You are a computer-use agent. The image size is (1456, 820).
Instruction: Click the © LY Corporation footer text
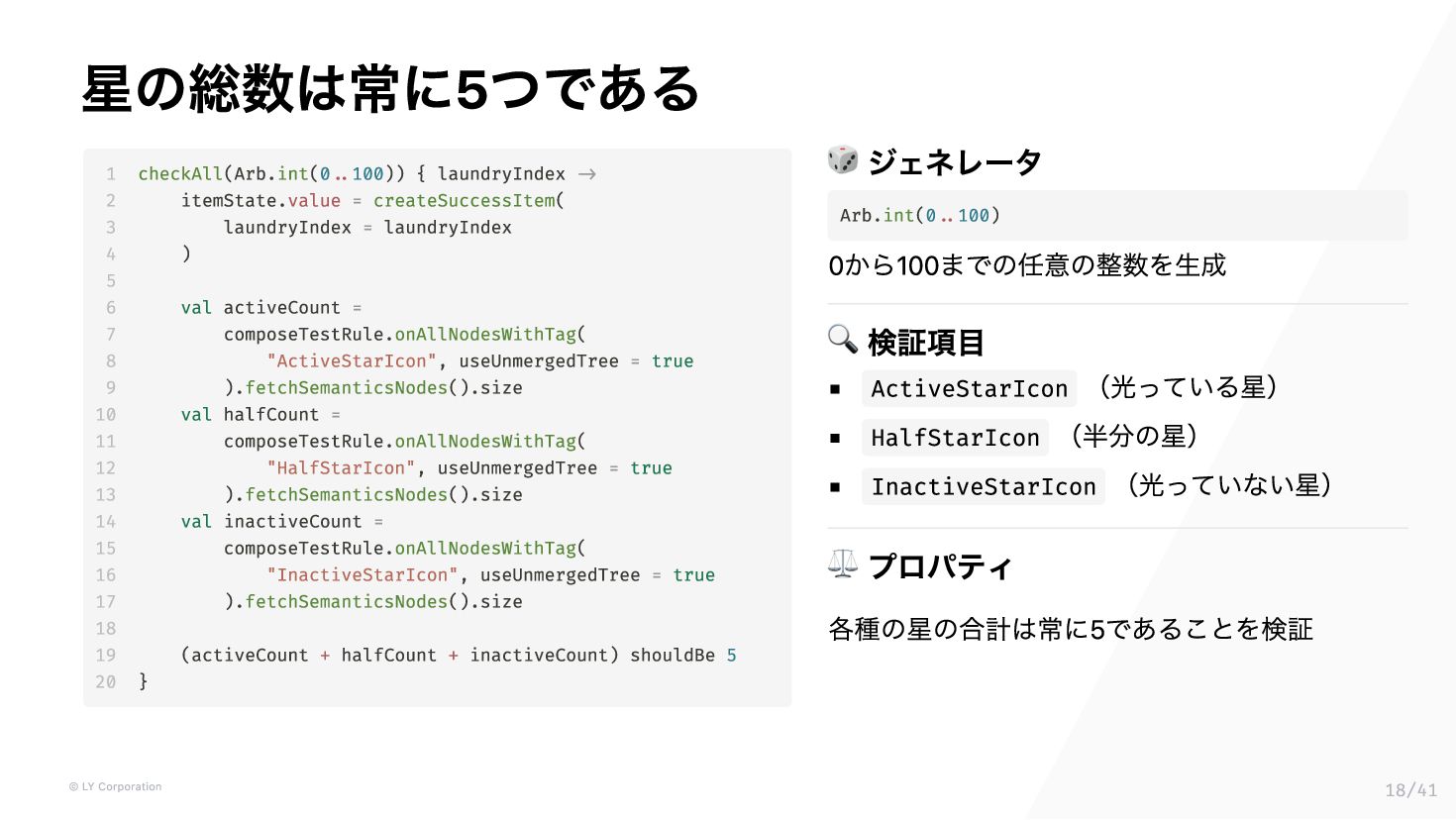tap(115, 787)
